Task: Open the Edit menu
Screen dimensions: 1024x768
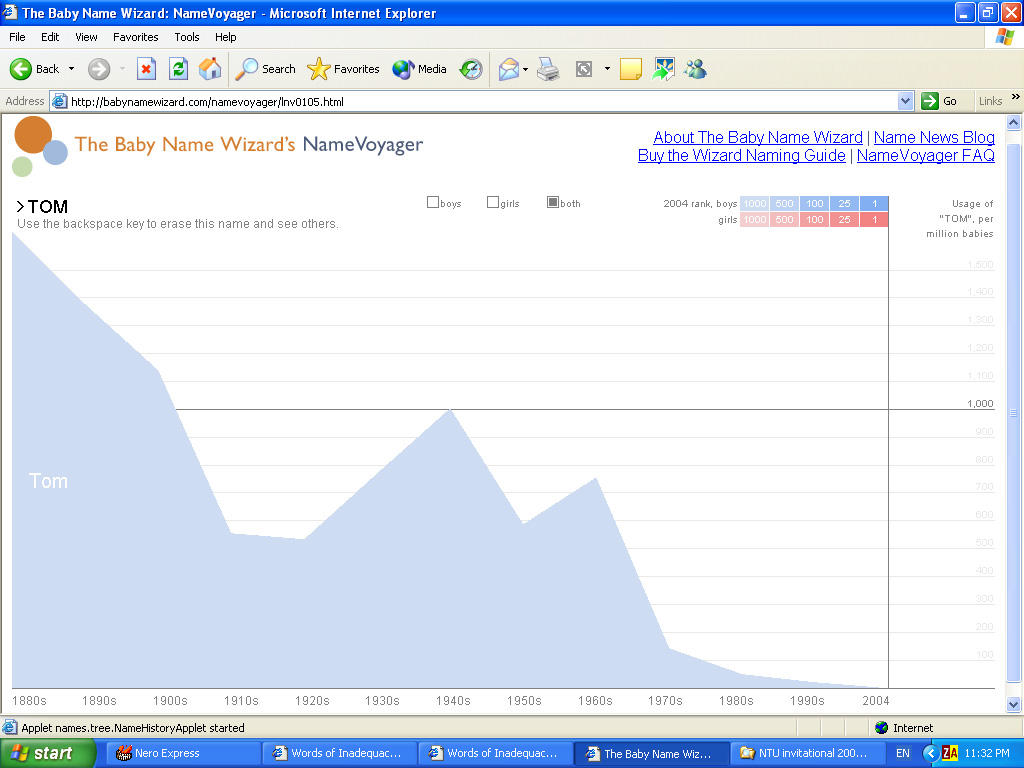Action: click(x=50, y=37)
